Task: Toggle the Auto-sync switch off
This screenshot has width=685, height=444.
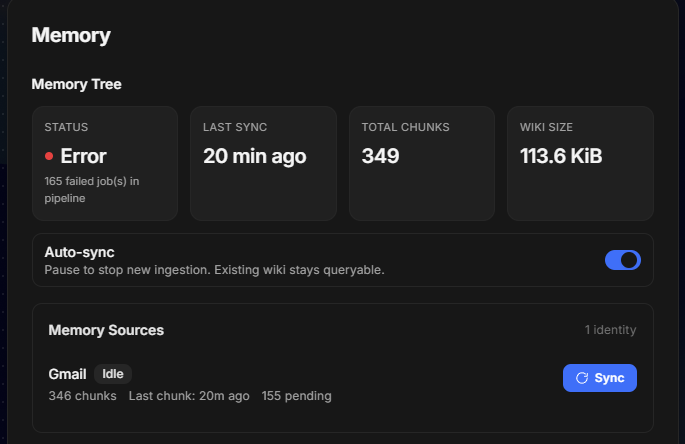Action: (x=623, y=260)
